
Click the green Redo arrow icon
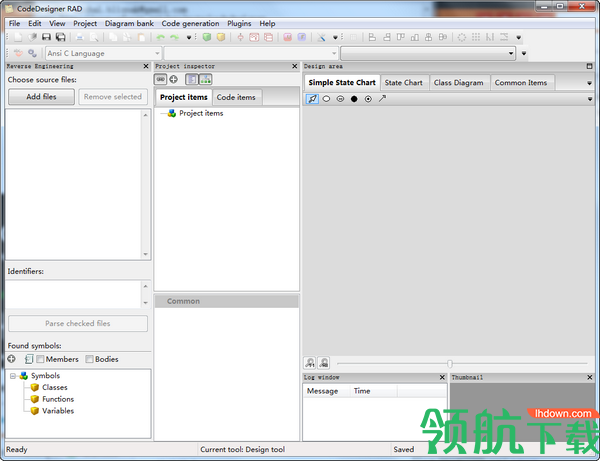pos(174,37)
